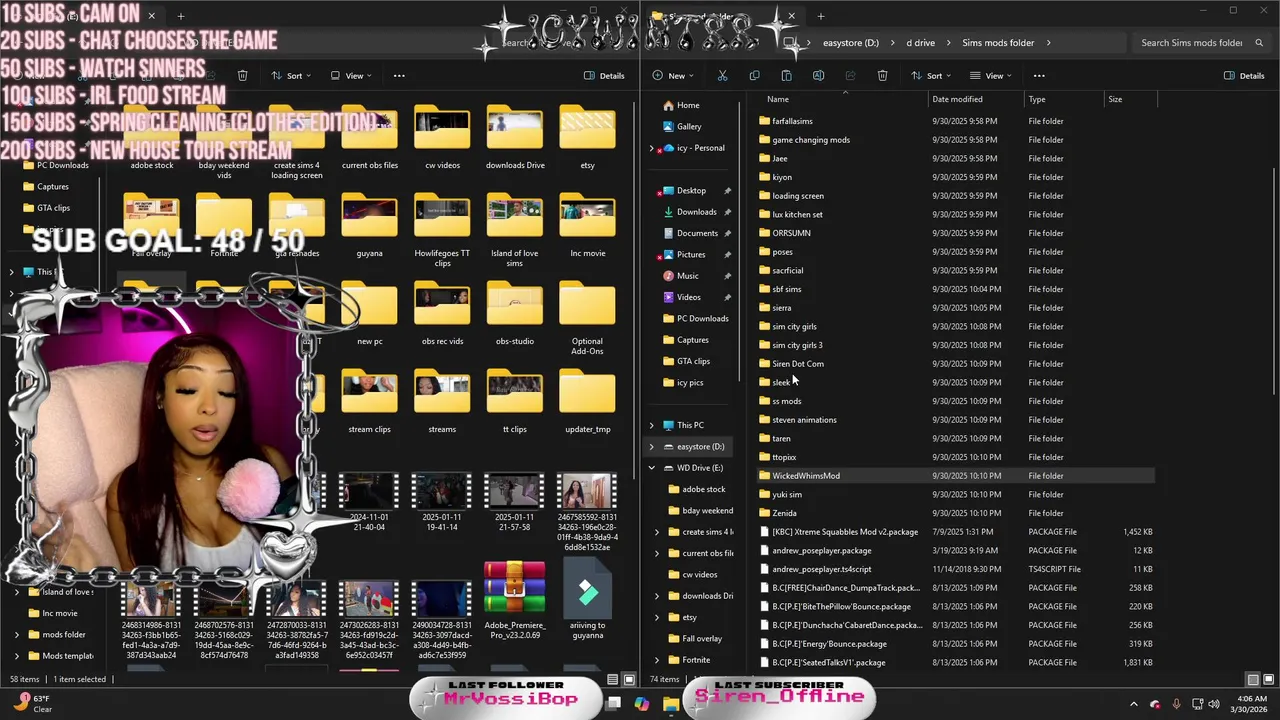Select '[KBC] Xtreme Squabbles Mod v2.package' file

(x=956, y=532)
